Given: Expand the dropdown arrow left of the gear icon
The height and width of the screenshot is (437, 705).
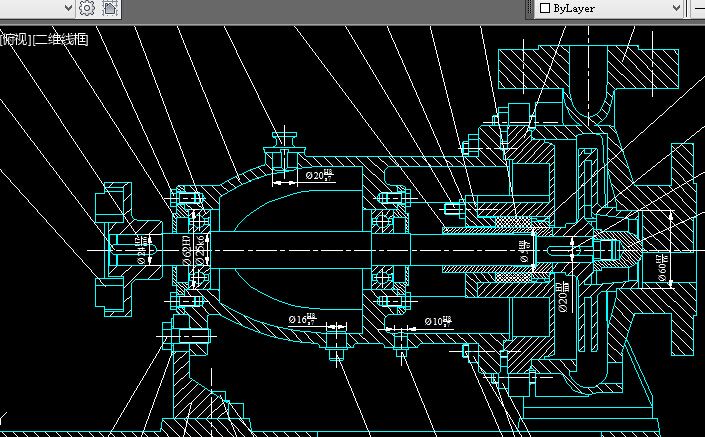Looking at the screenshot, I should [x=68, y=8].
